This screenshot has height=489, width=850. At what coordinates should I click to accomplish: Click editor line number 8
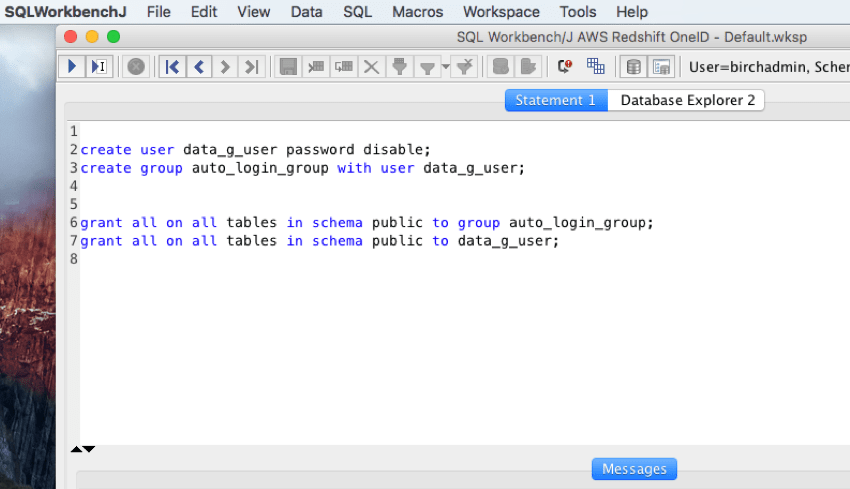pyautogui.click(x=74, y=259)
